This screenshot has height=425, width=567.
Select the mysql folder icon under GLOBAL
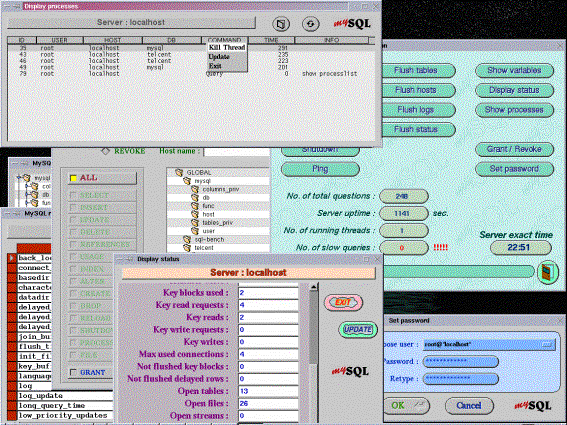[x=187, y=181]
